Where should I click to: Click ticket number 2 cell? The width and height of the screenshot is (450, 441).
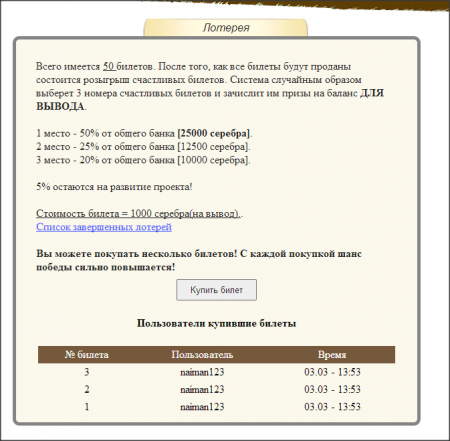[x=87, y=389]
